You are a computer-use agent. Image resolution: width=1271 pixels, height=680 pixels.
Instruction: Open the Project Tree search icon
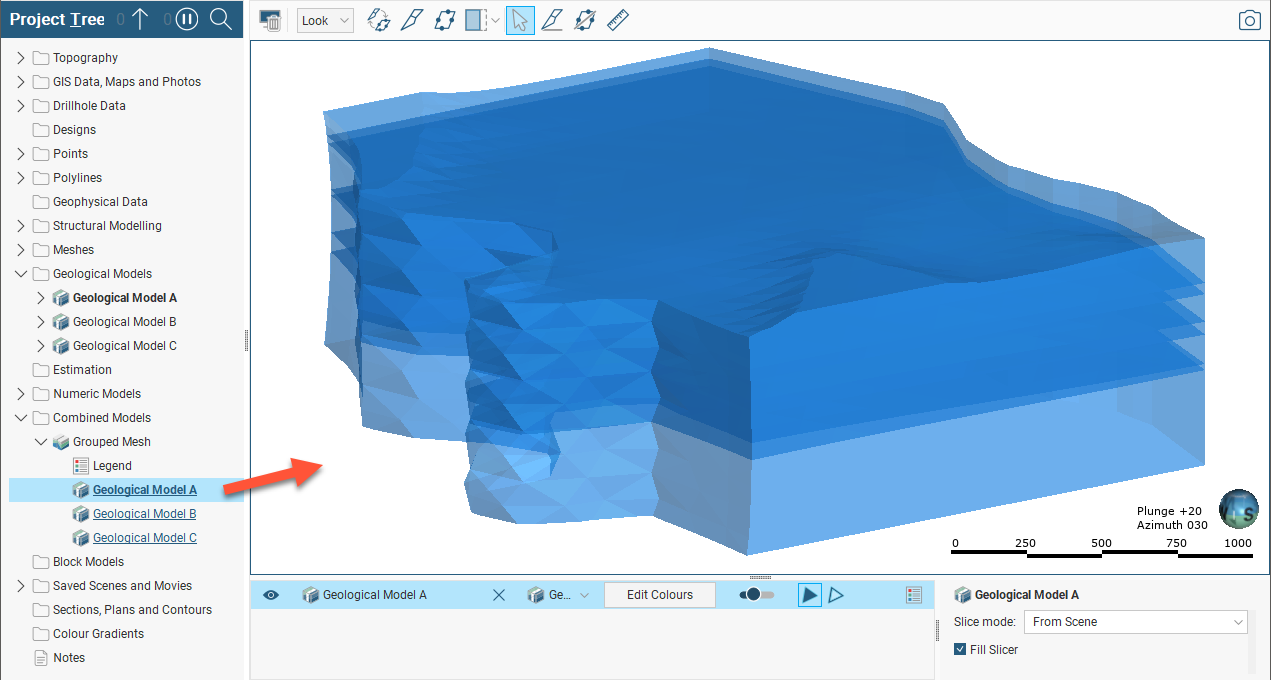(x=221, y=19)
